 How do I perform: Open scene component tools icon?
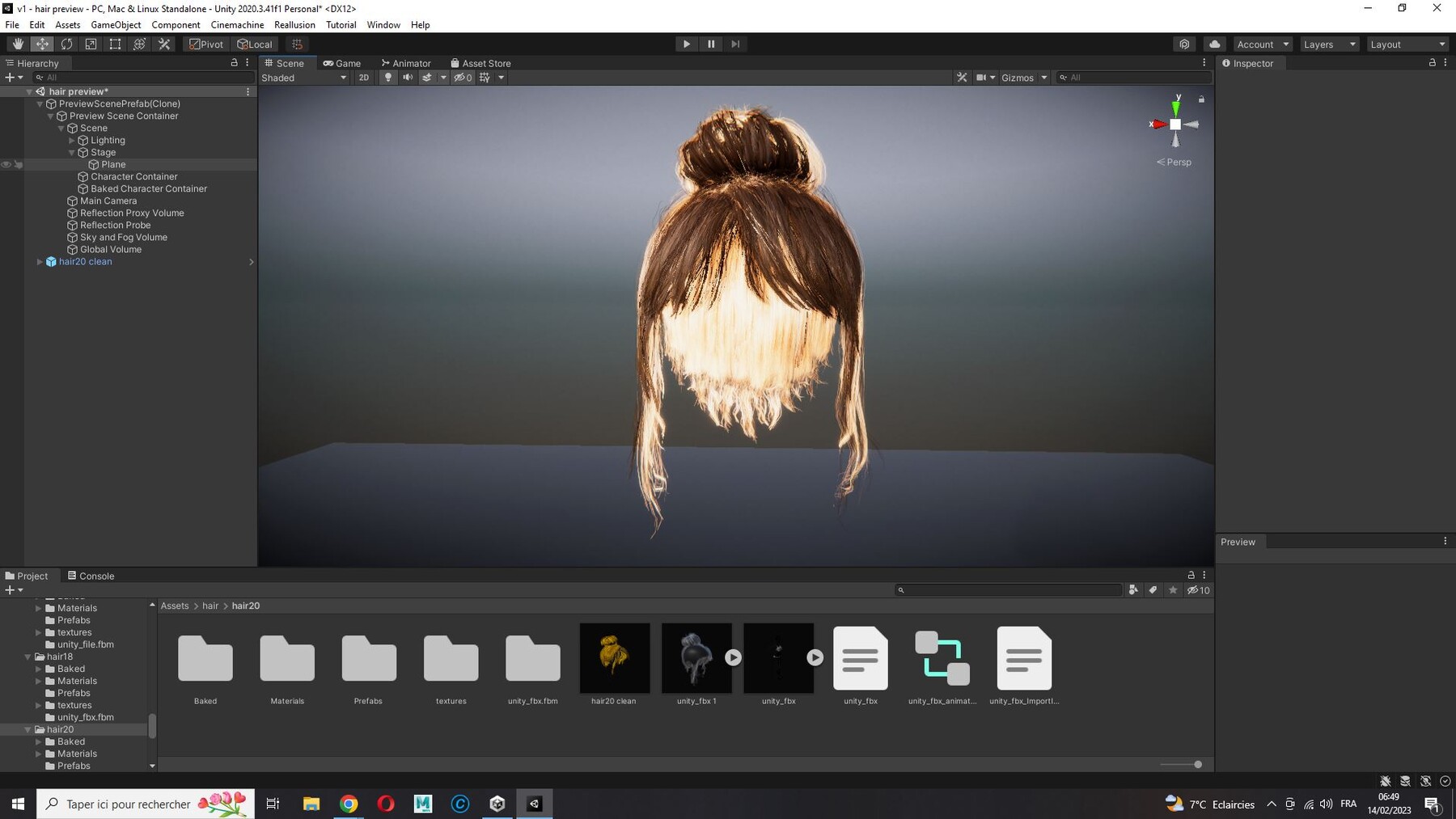pos(962,78)
